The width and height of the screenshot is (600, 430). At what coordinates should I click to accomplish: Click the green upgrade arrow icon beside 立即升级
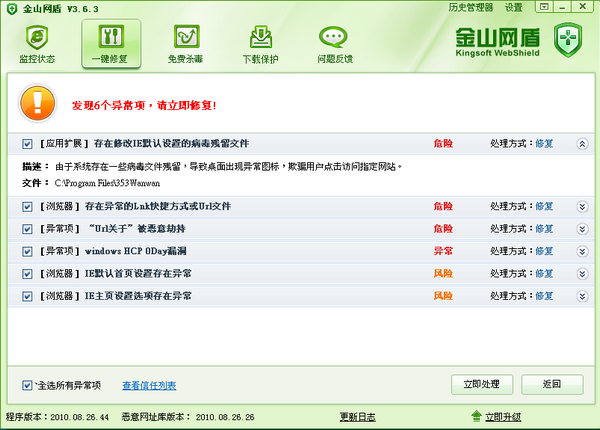[476, 416]
